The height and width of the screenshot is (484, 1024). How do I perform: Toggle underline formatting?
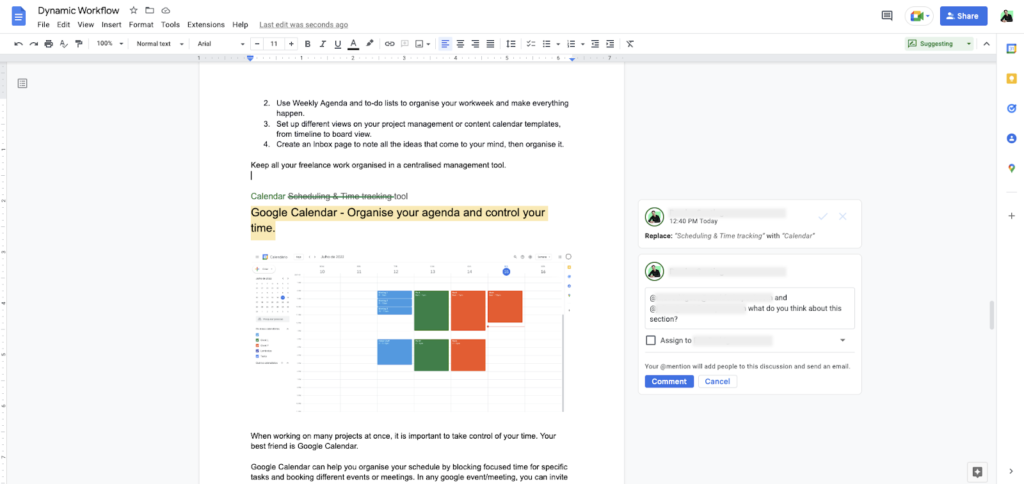click(338, 44)
